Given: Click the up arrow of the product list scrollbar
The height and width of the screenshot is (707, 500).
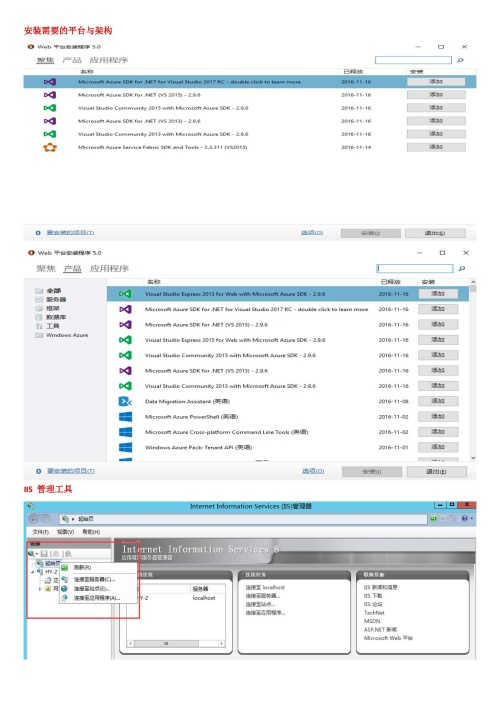Looking at the screenshot, I should (473, 282).
